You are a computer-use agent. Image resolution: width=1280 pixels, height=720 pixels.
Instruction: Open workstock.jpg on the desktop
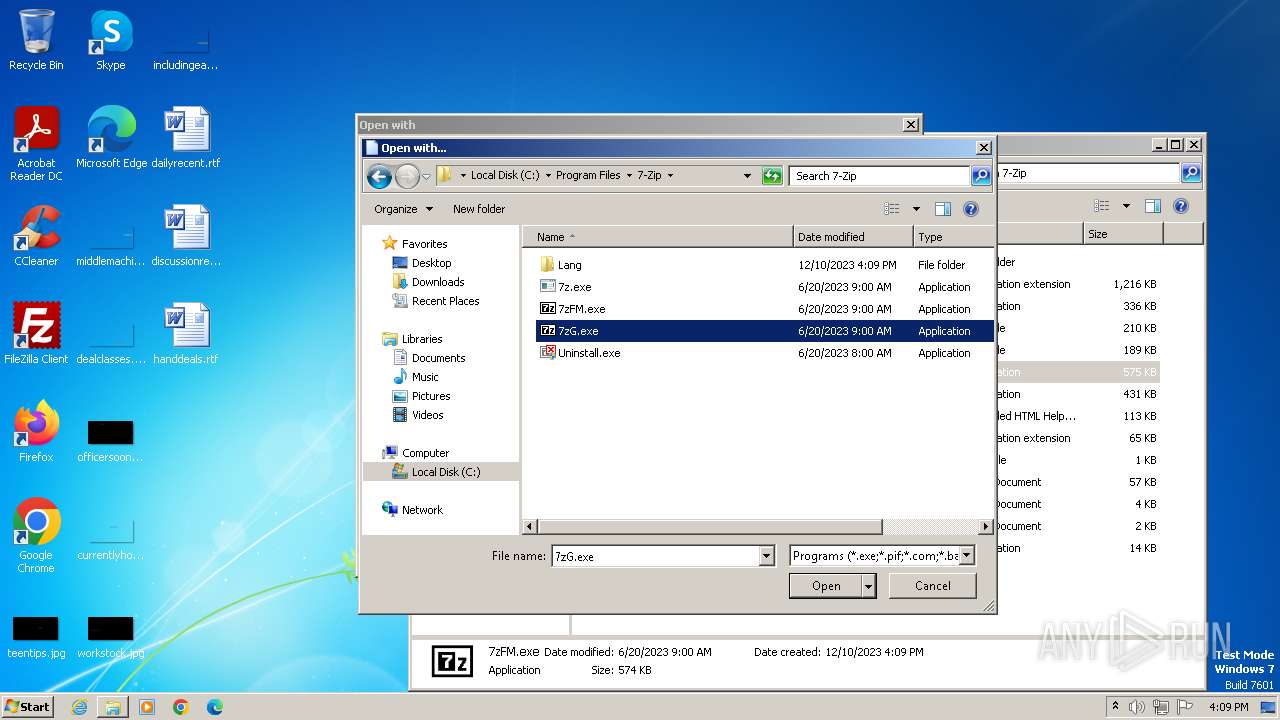click(x=111, y=638)
